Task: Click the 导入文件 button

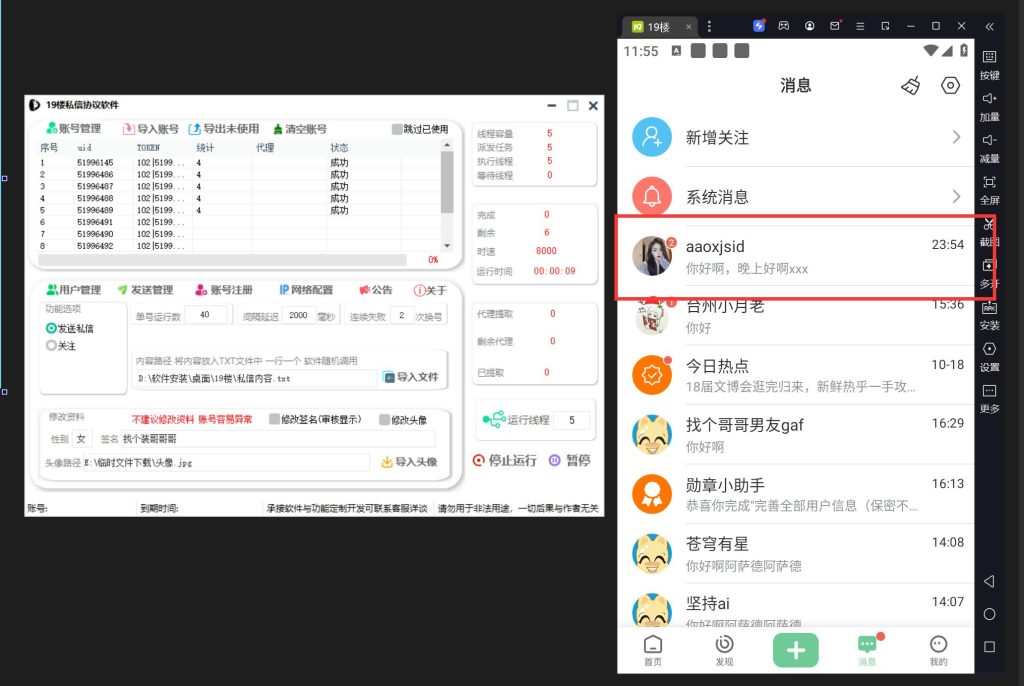Action: coord(411,377)
